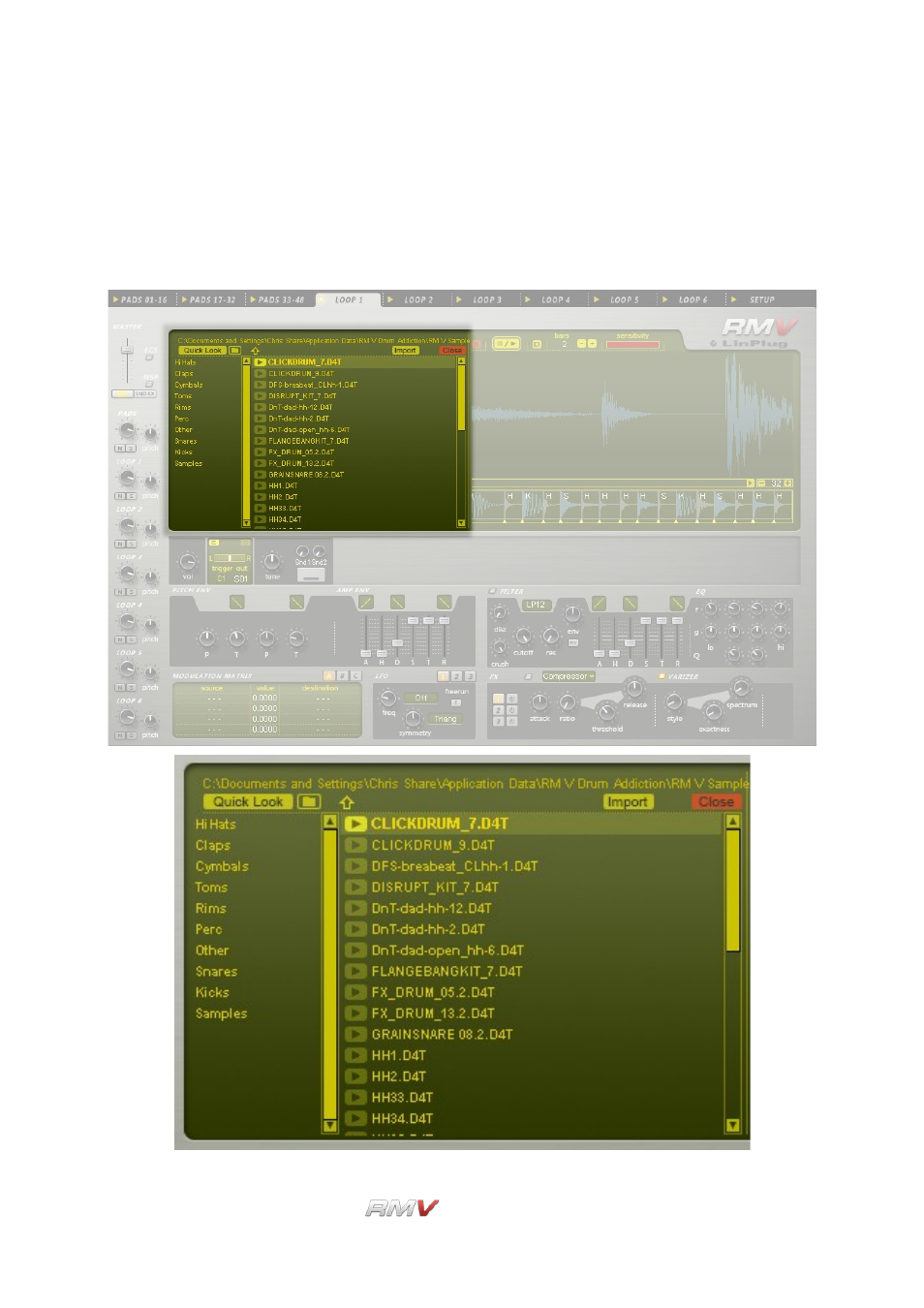924x1308 pixels.
Task: Click play icon for DnT-dad-hh-12.D4T, enlarged browser
Action: (355, 909)
